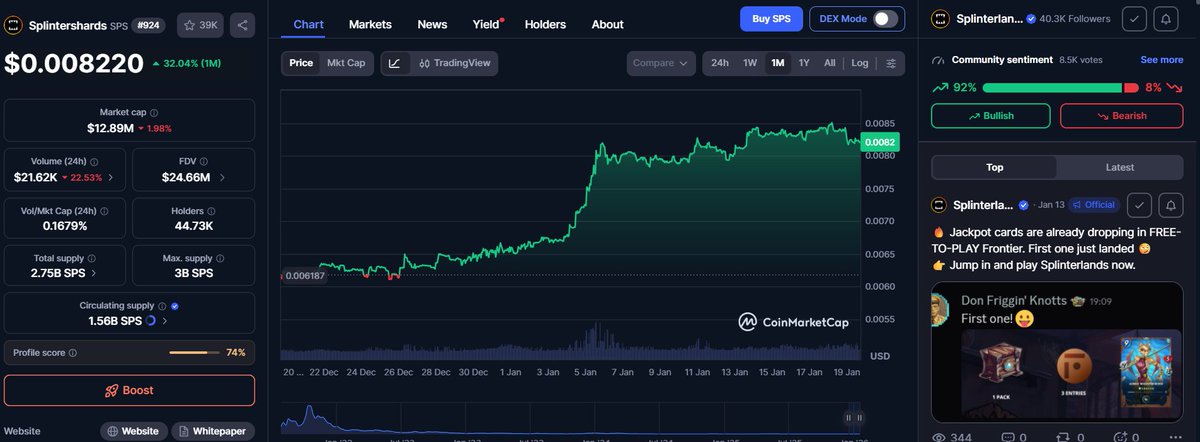Switch to TradingView chart mode

pos(455,63)
